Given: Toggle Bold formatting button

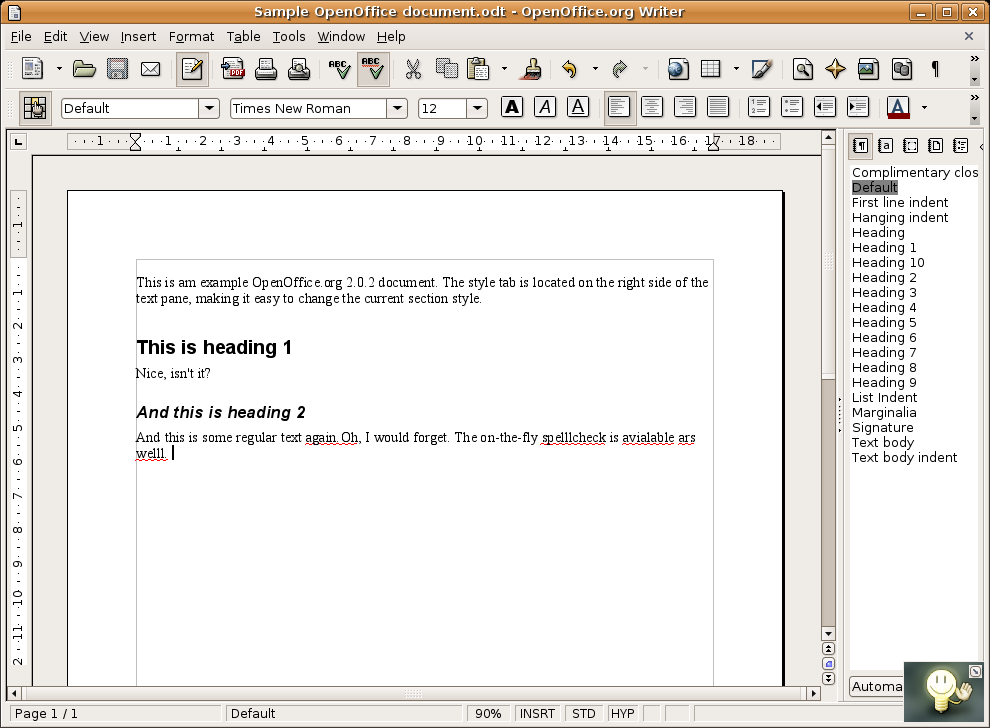Looking at the screenshot, I should (x=512, y=107).
